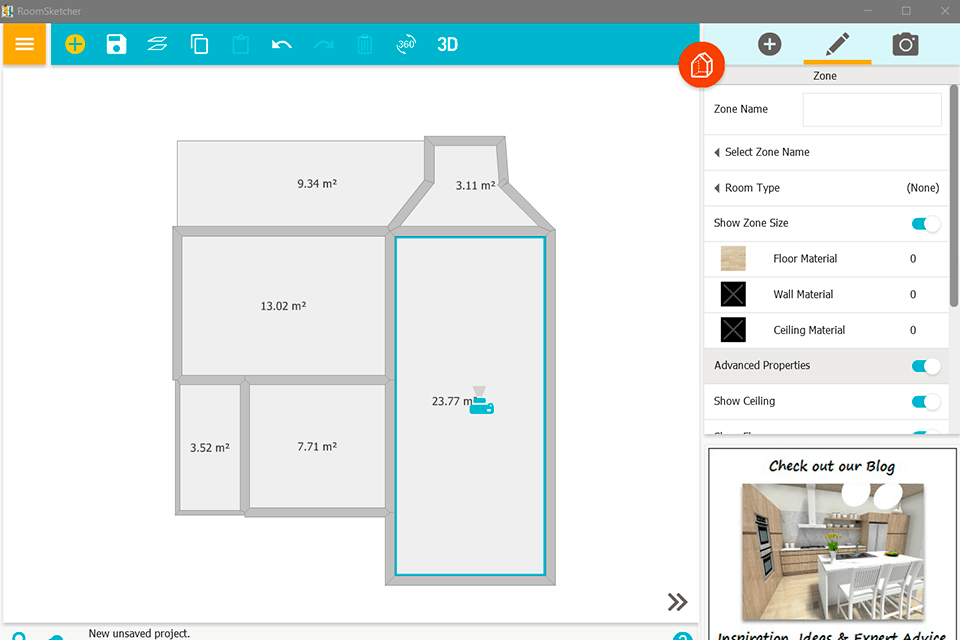Open the 360 view icon
Image resolution: width=960 pixels, height=640 pixels.
coord(406,44)
